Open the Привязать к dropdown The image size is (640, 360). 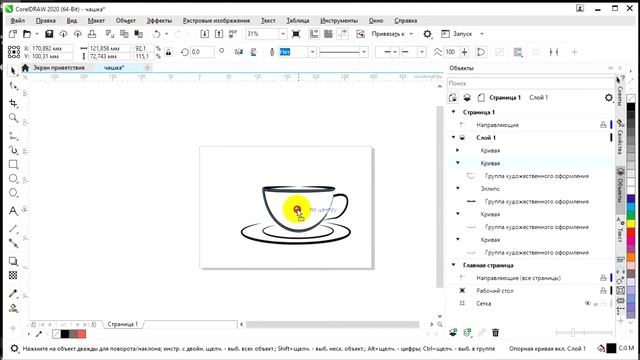coord(411,34)
